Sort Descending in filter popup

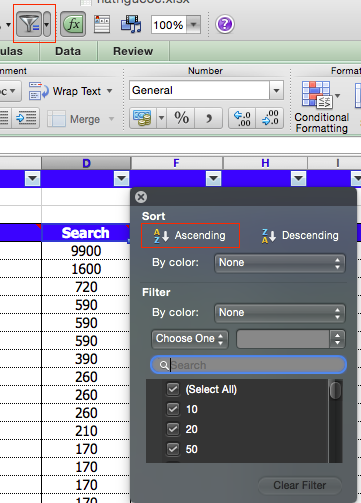pyautogui.click(x=300, y=235)
